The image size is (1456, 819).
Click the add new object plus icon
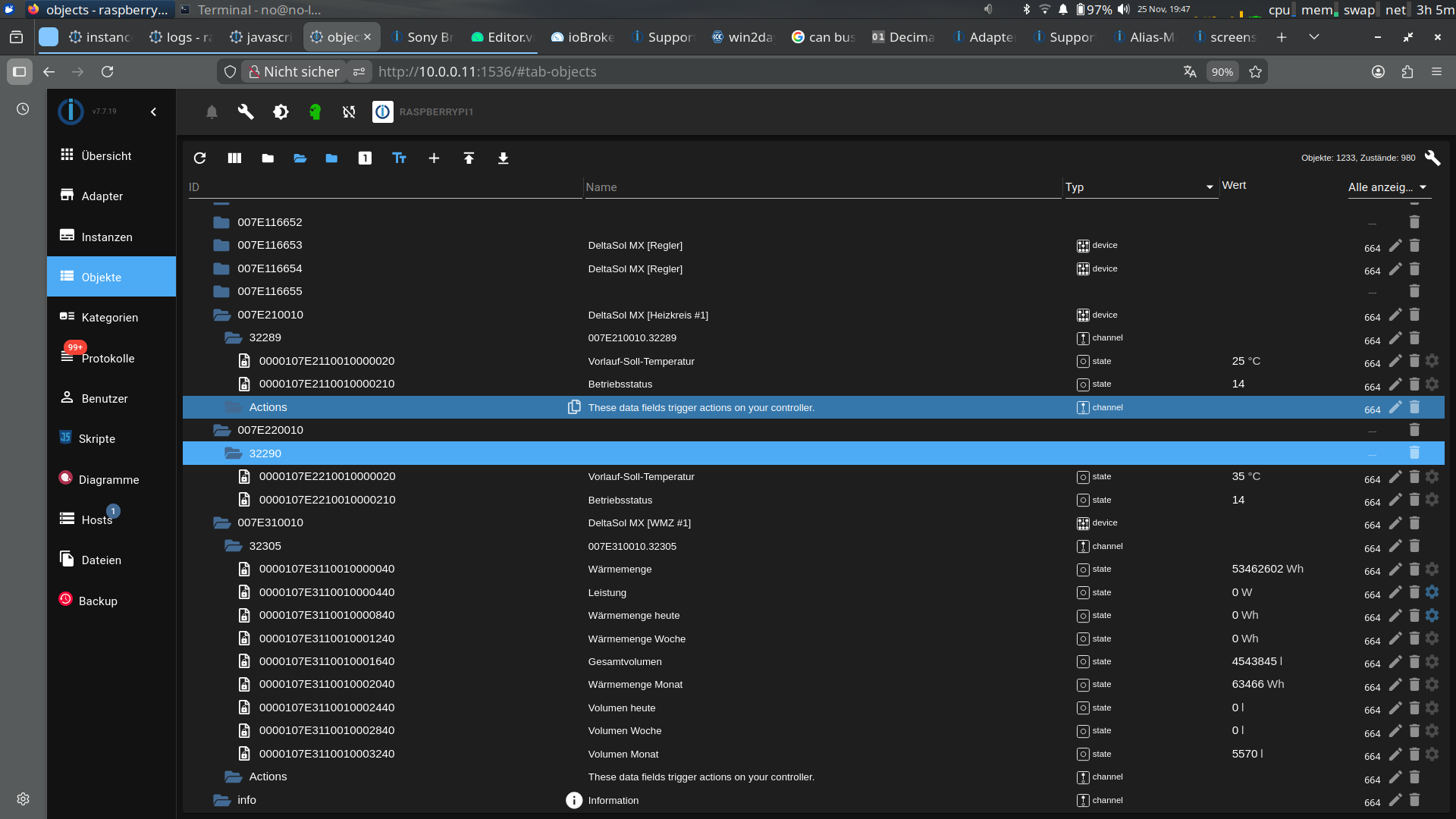[x=434, y=158]
